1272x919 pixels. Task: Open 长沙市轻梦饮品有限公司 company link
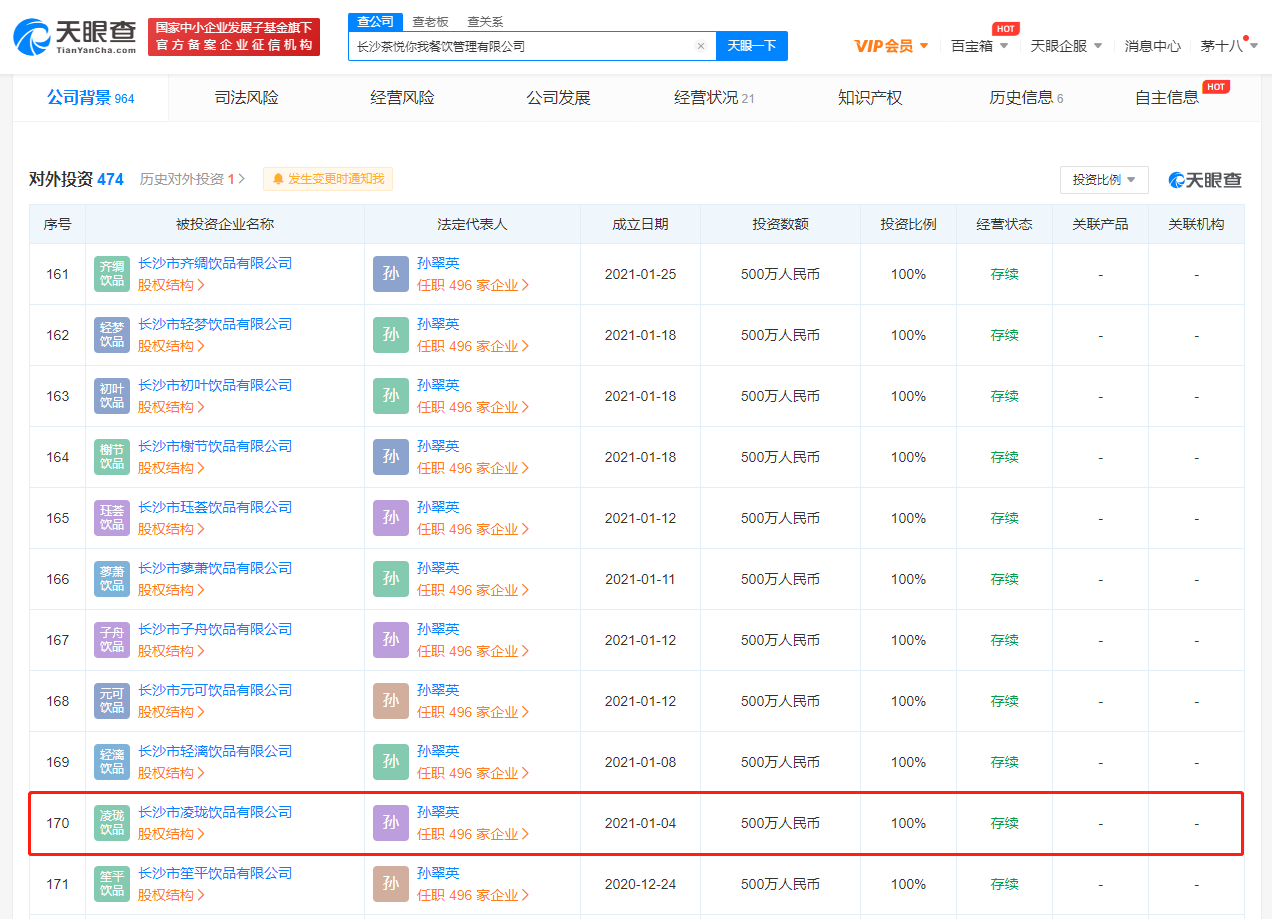pyautogui.click(x=215, y=325)
